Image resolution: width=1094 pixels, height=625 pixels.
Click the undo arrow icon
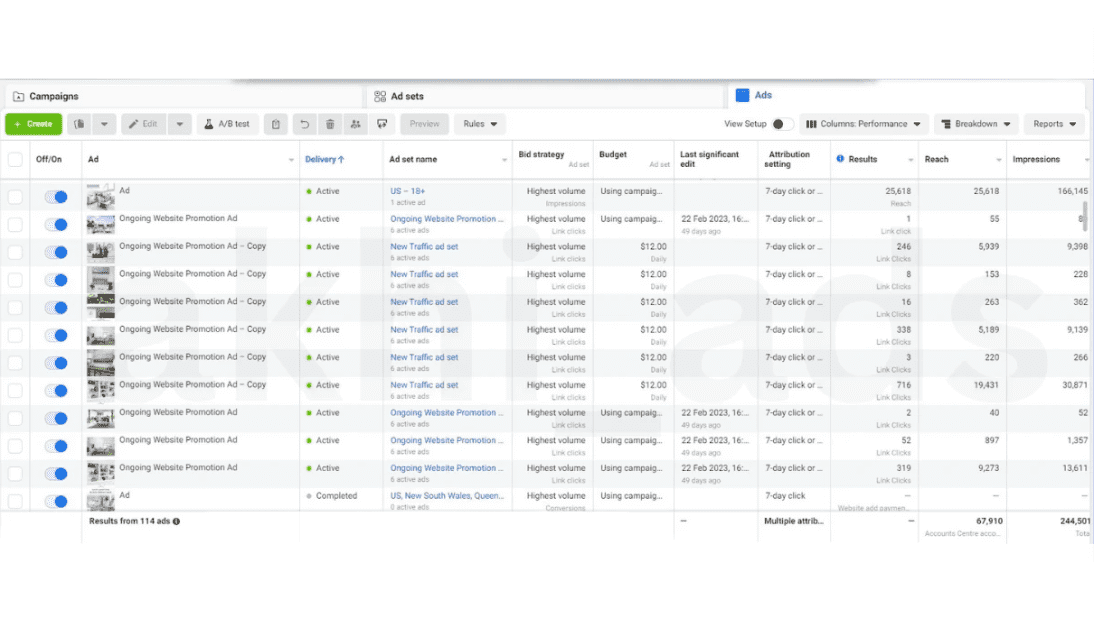305,124
